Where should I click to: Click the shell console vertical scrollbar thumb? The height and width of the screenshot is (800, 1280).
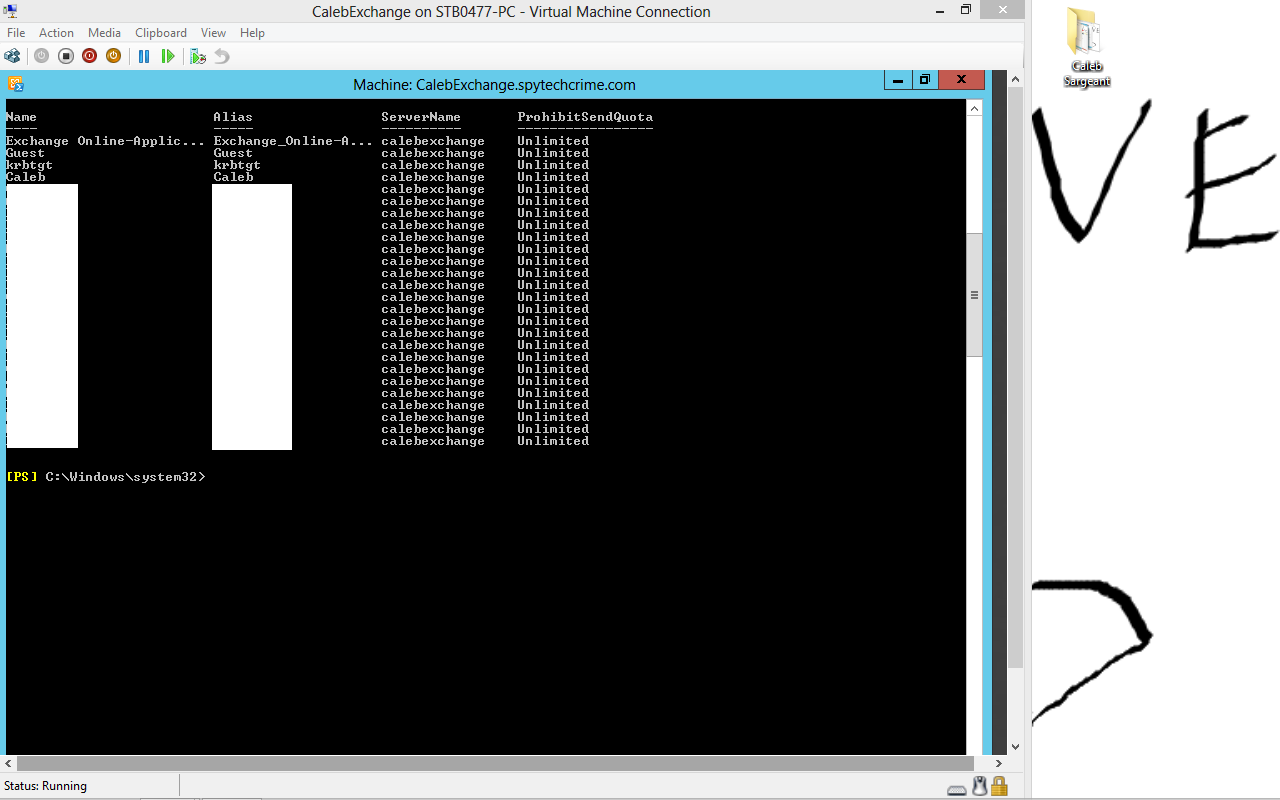coord(975,295)
